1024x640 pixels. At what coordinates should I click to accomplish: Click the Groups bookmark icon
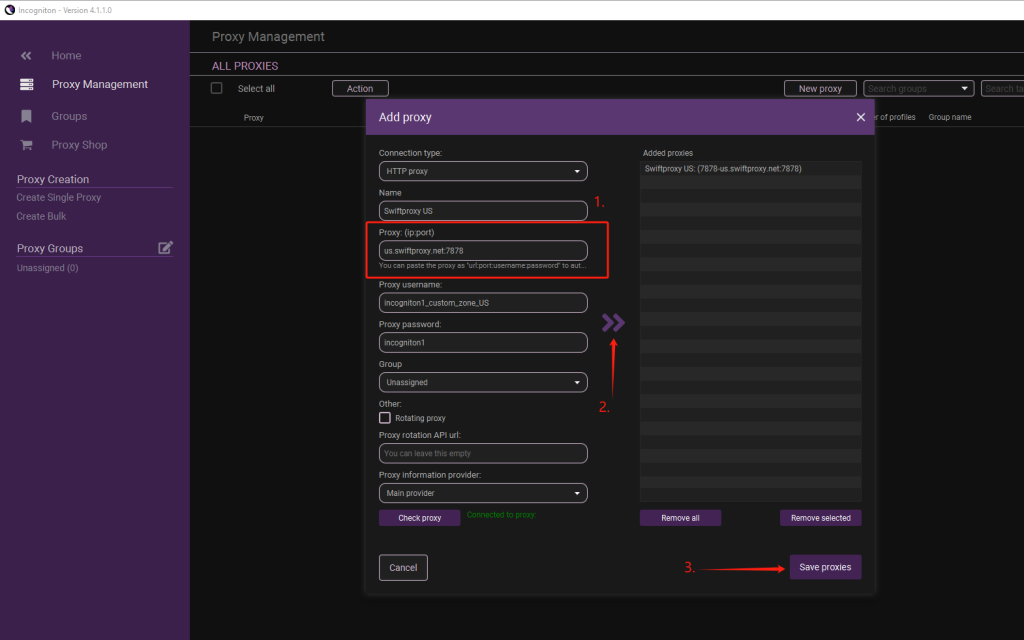26,116
